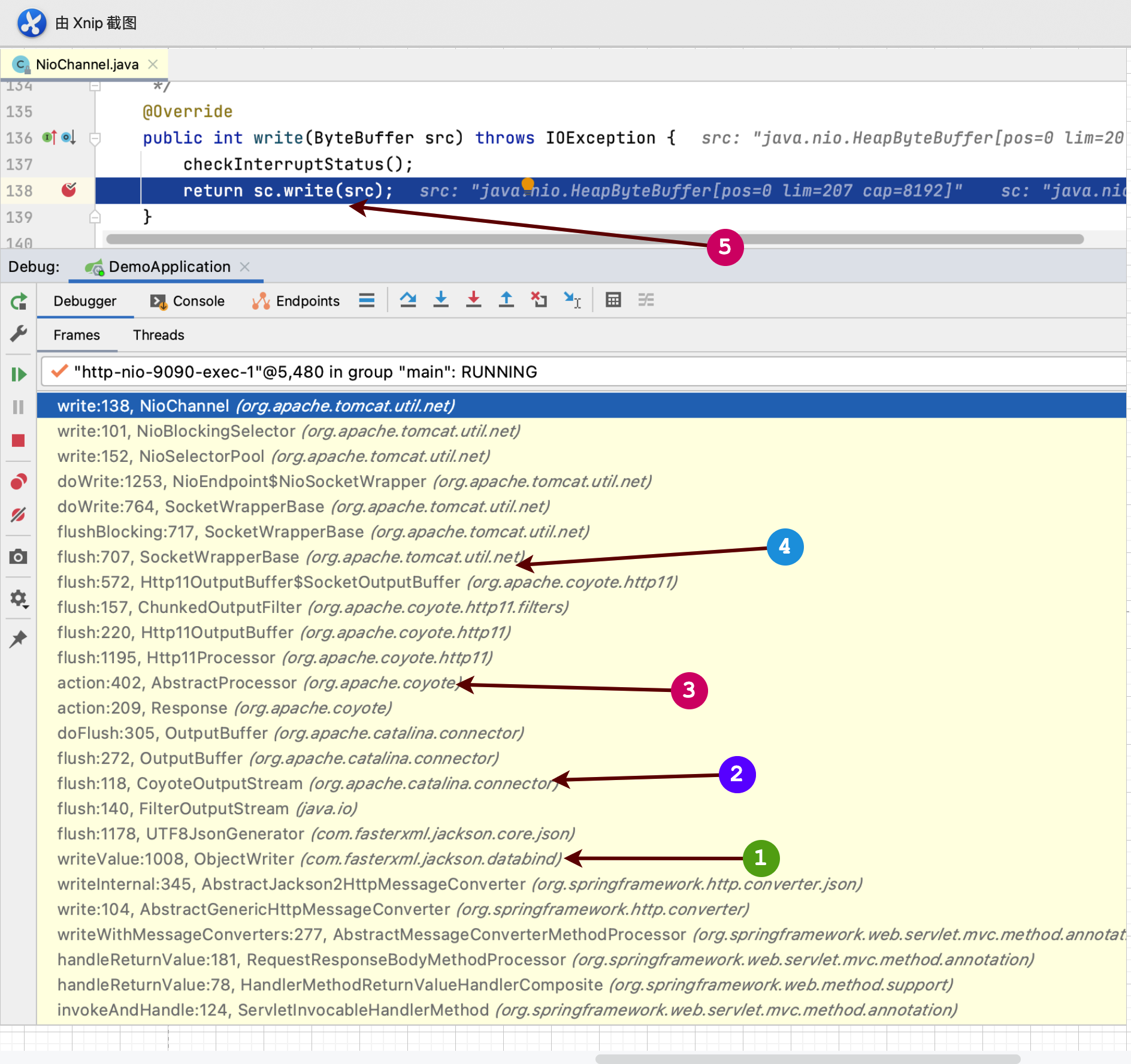Switch to the Debugger tab

(x=85, y=301)
